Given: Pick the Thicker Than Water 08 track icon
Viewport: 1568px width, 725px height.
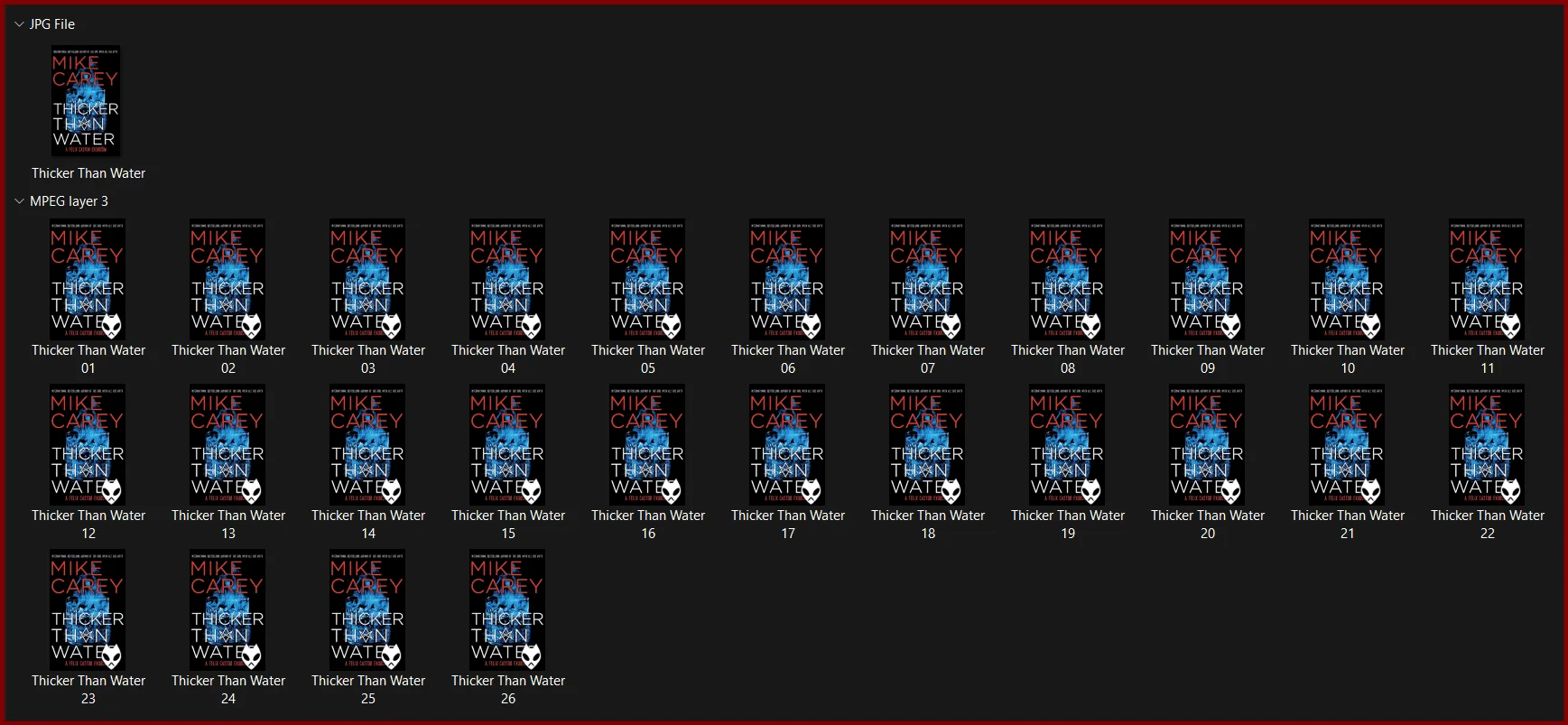Looking at the screenshot, I should [x=1067, y=279].
